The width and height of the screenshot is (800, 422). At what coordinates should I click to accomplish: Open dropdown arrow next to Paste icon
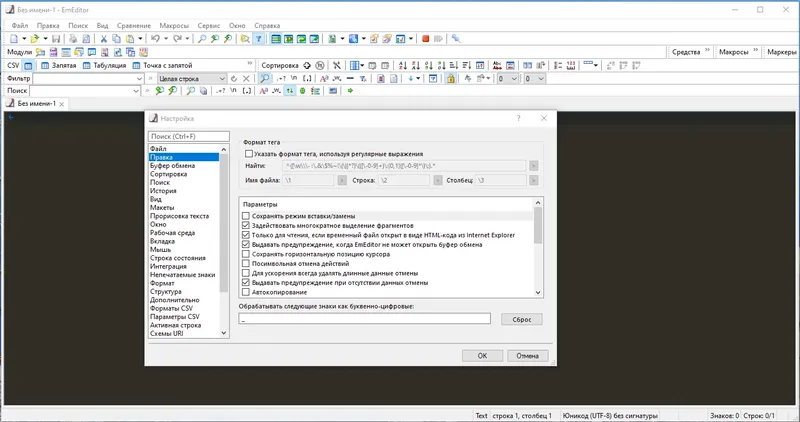point(140,39)
